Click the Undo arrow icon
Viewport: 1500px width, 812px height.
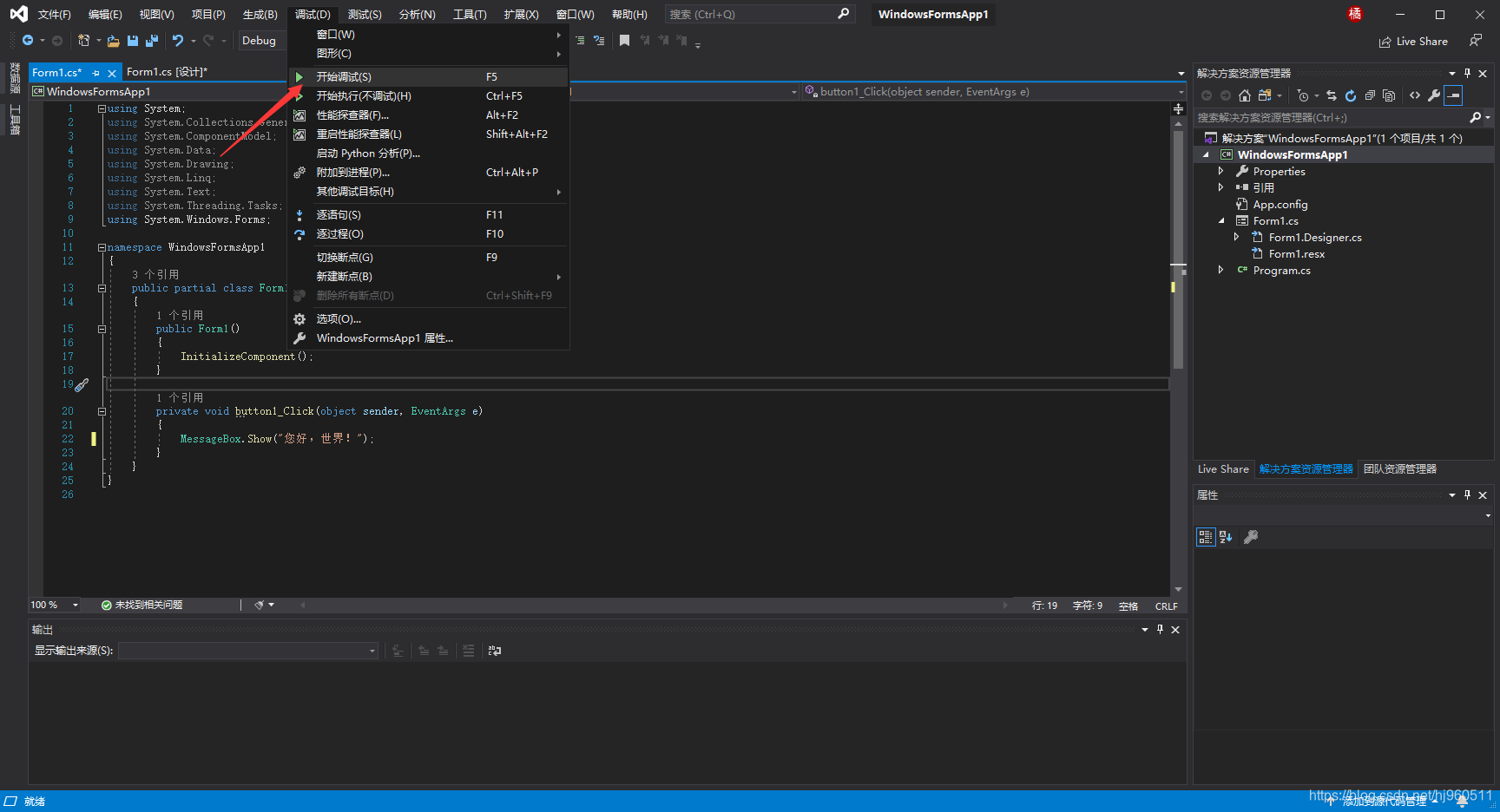pyautogui.click(x=178, y=41)
